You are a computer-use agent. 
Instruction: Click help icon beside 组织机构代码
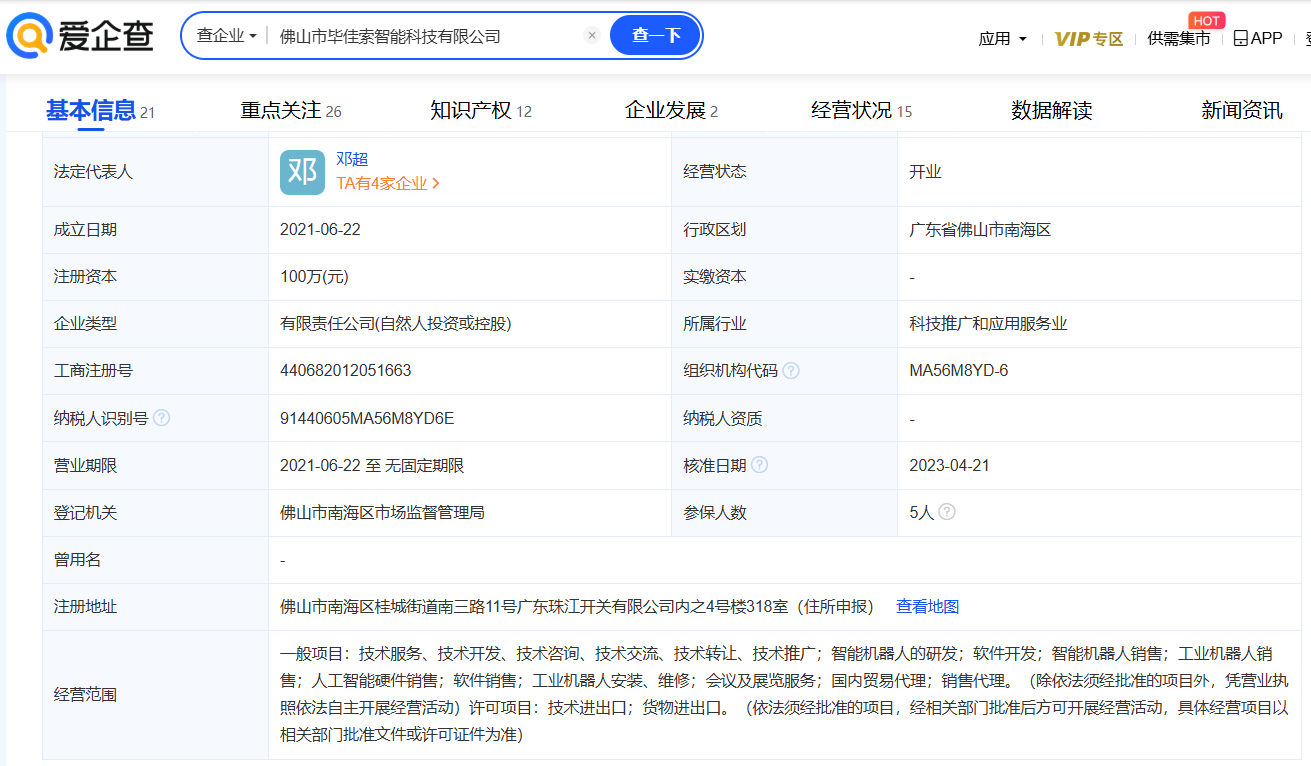pyautogui.click(x=791, y=371)
